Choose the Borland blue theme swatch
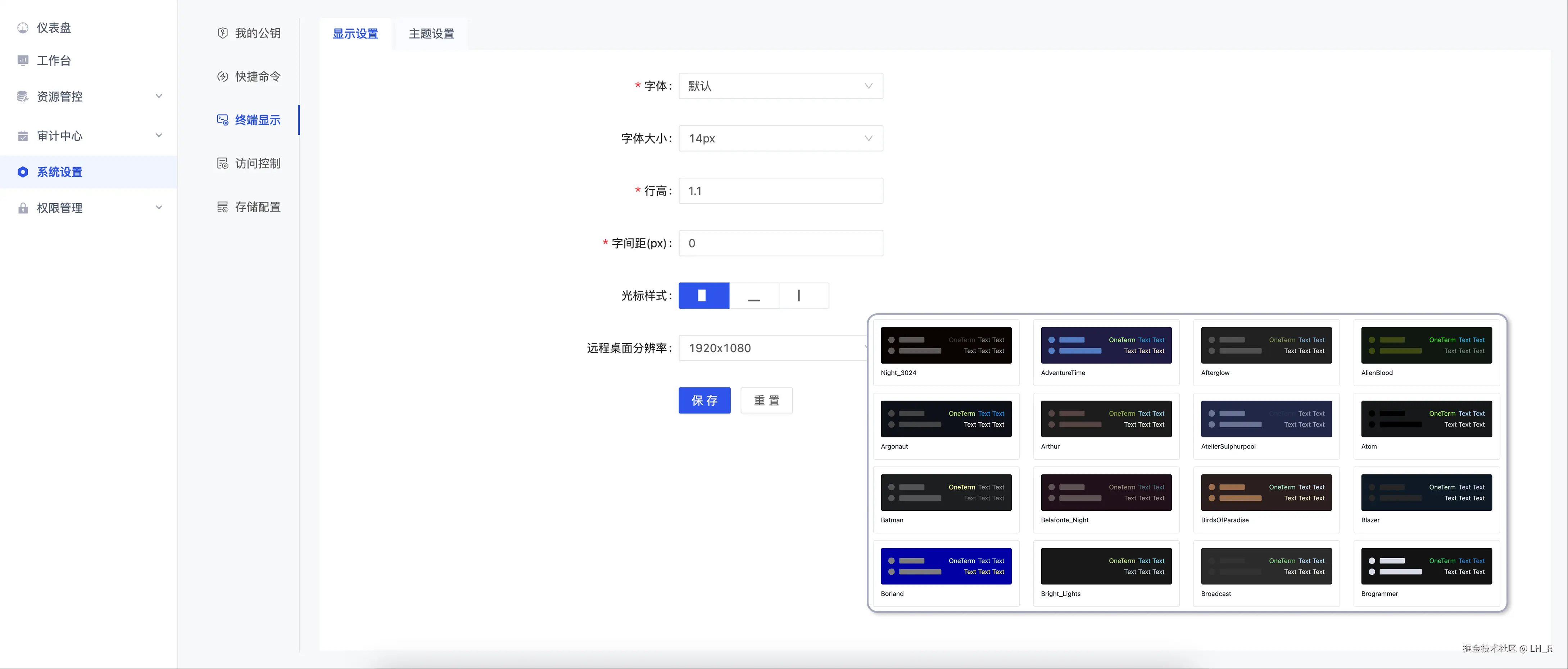The height and width of the screenshot is (669, 1568). (x=945, y=566)
